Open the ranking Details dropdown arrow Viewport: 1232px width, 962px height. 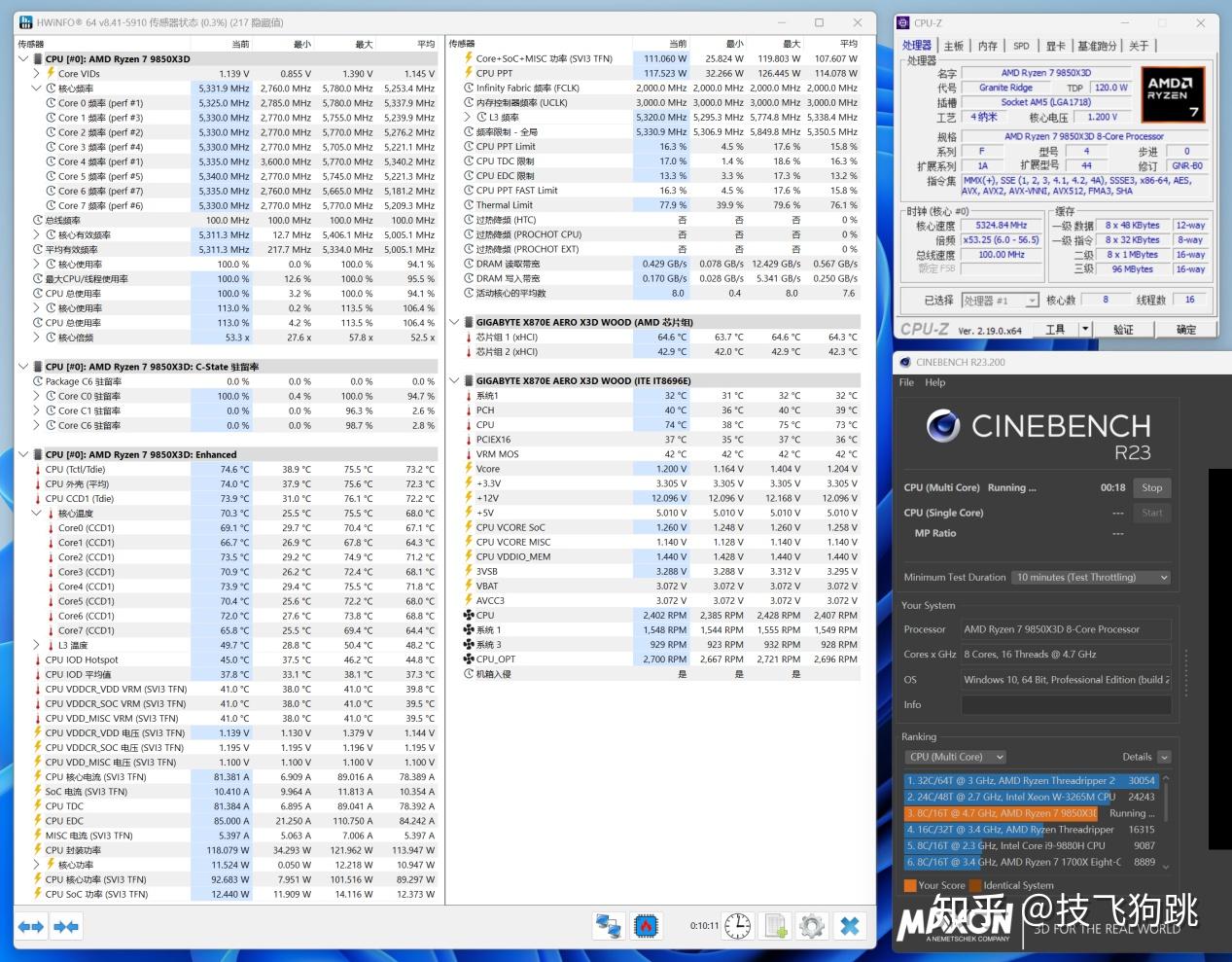click(1164, 757)
